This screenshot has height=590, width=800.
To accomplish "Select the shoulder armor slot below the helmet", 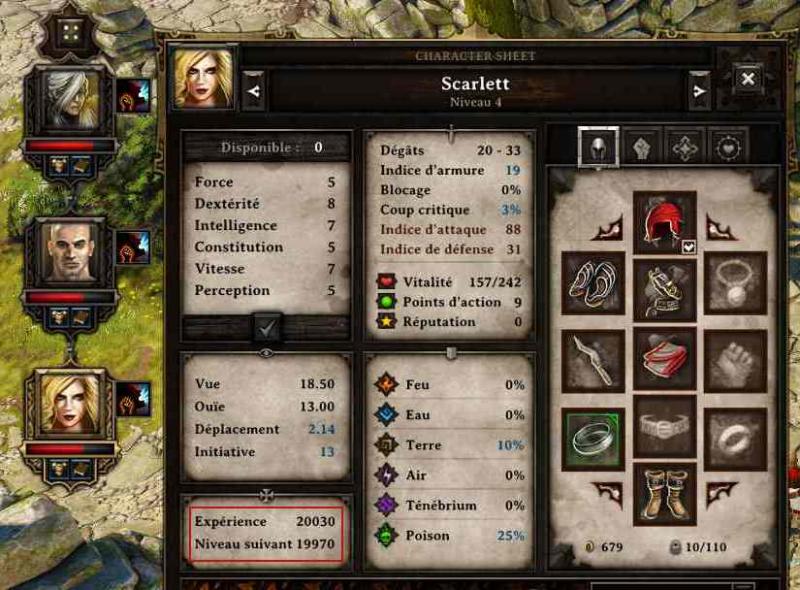I will pyautogui.click(x=664, y=290).
